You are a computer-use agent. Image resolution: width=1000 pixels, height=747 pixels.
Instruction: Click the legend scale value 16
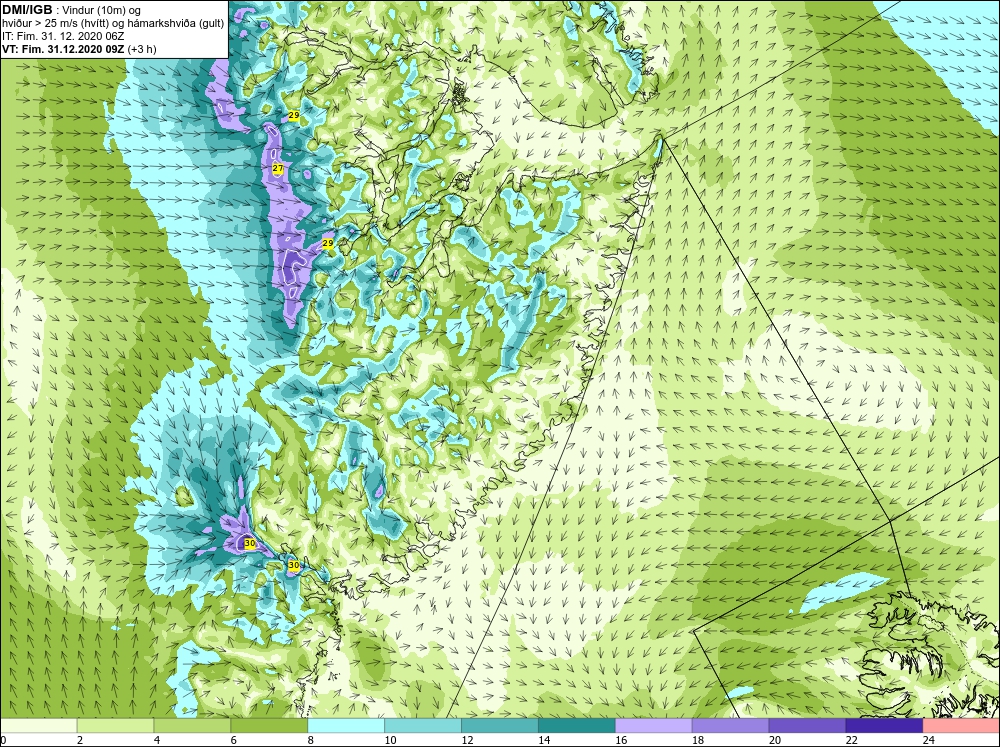[x=621, y=740]
